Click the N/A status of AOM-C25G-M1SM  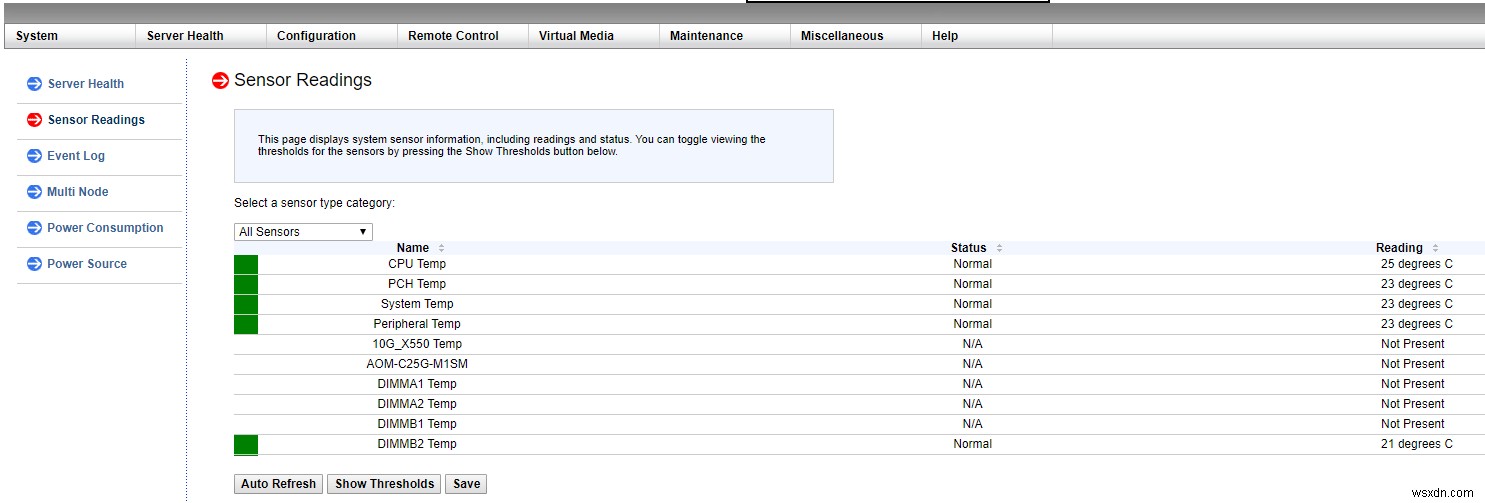pos(973,364)
